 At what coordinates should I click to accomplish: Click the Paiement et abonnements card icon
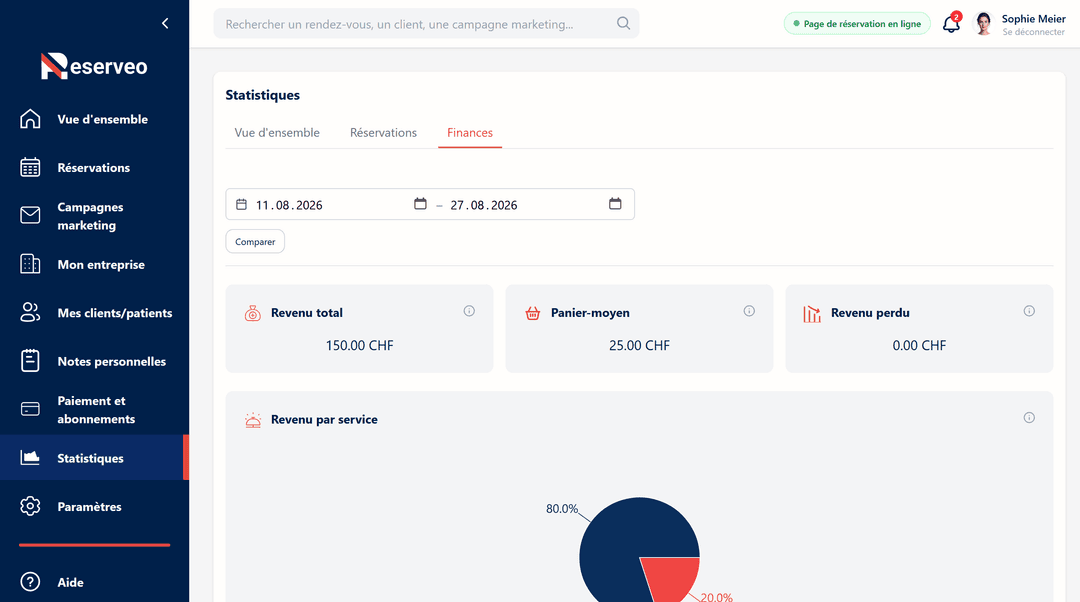(x=30, y=409)
